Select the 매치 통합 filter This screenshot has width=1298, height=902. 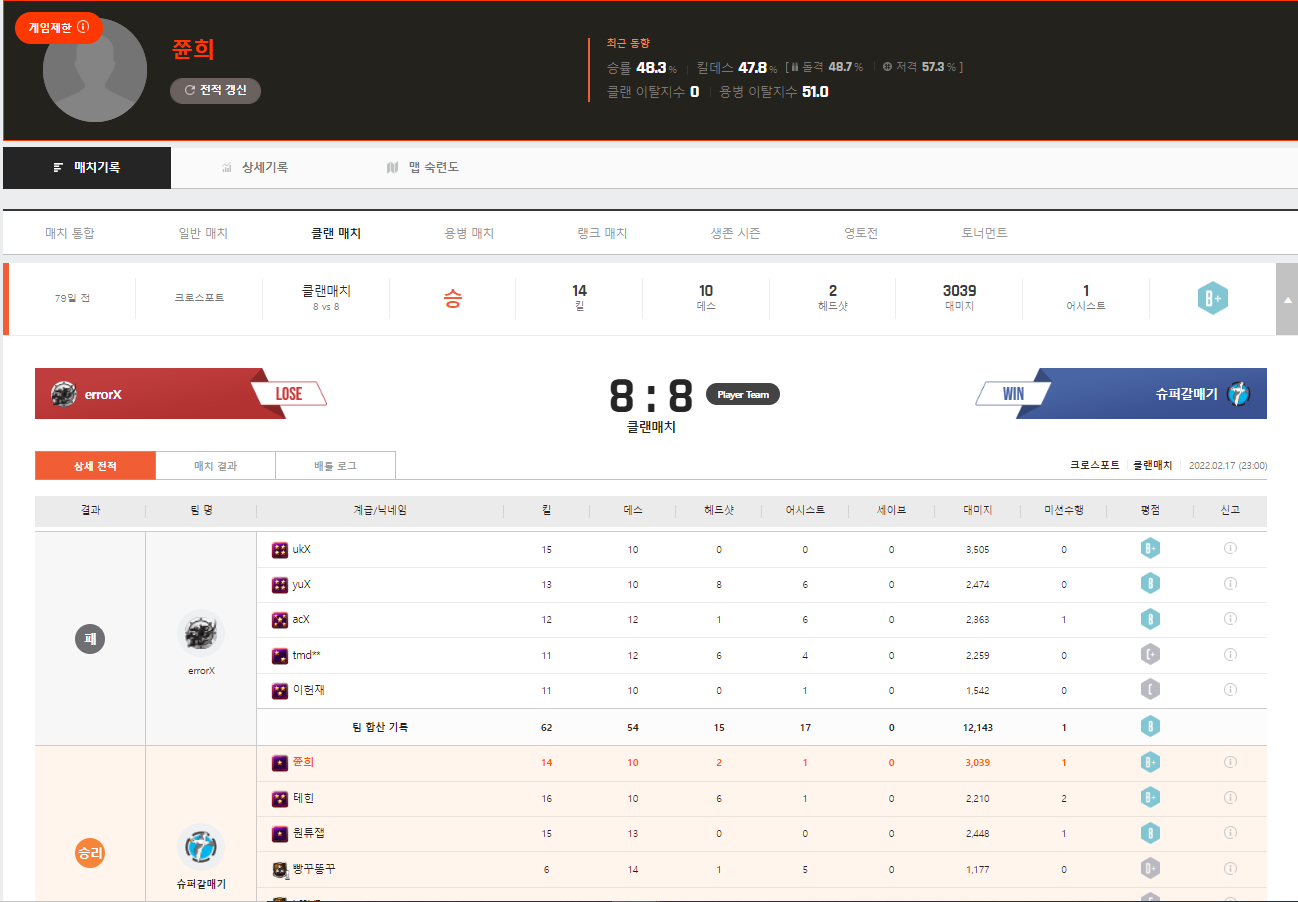[70, 233]
